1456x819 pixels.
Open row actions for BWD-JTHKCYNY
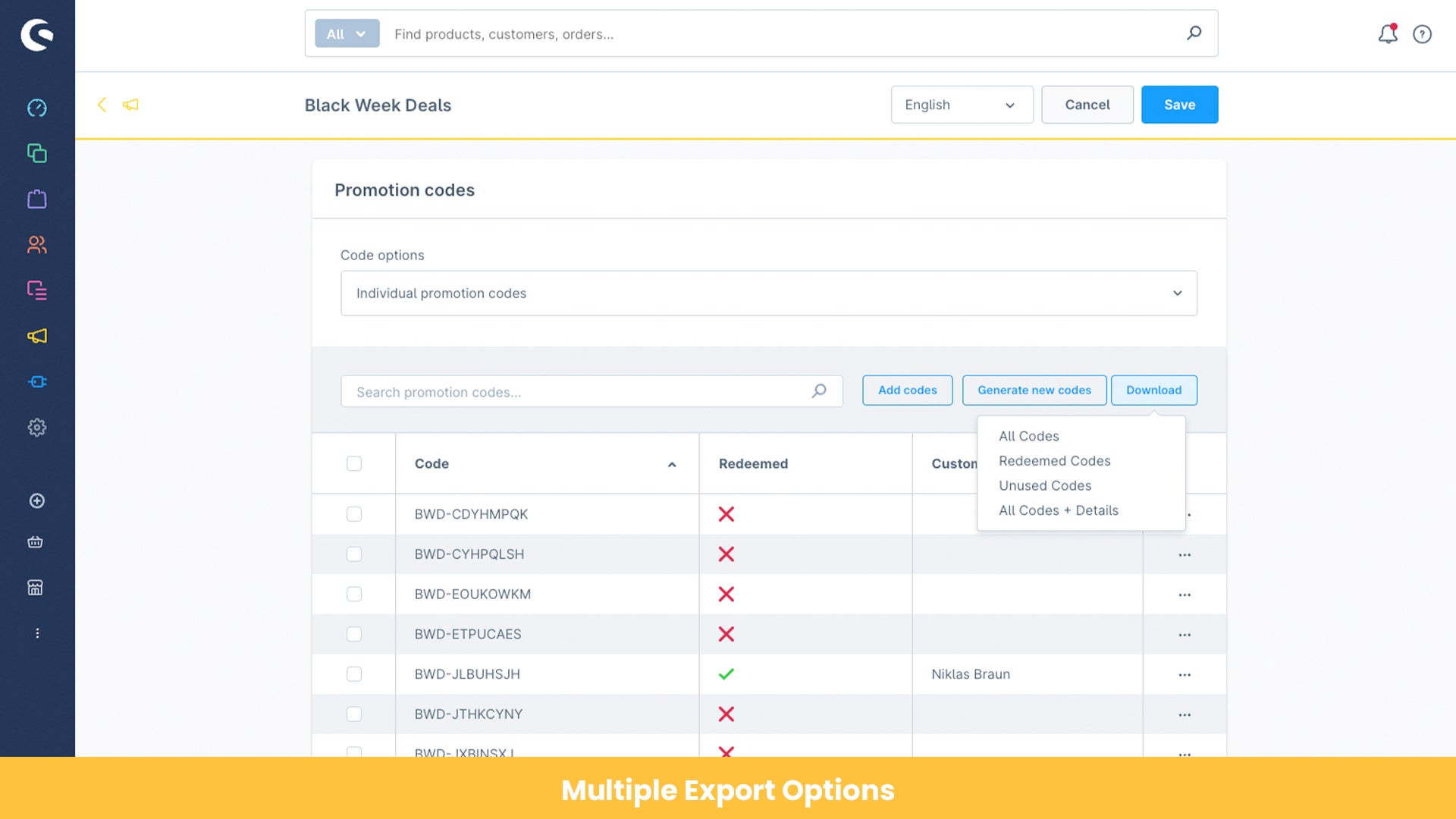click(1185, 715)
